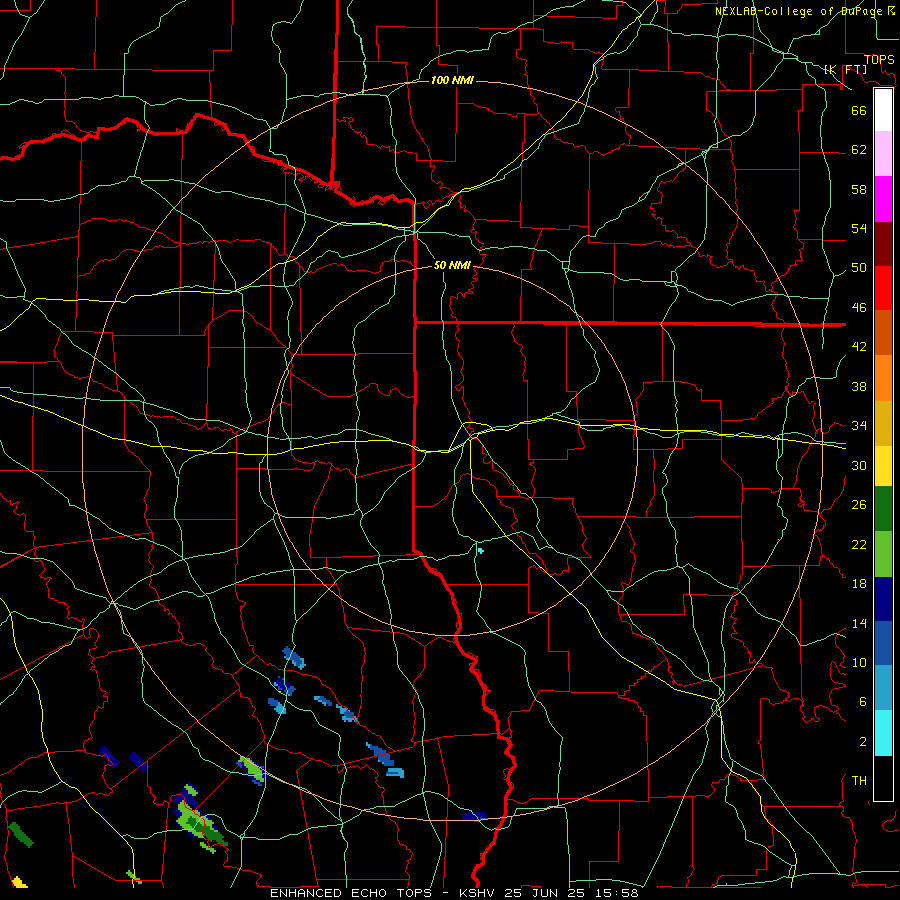Image resolution: width=900 pixels, height=900 pixels.
Task: Pick the bright red legend swatch
Action: click(x=883, y=288)
